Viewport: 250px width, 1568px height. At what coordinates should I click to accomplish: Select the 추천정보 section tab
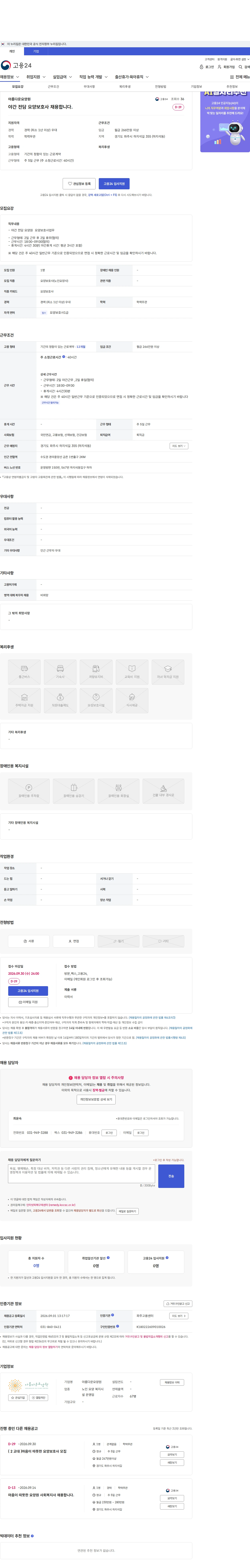tap(232, 86)
